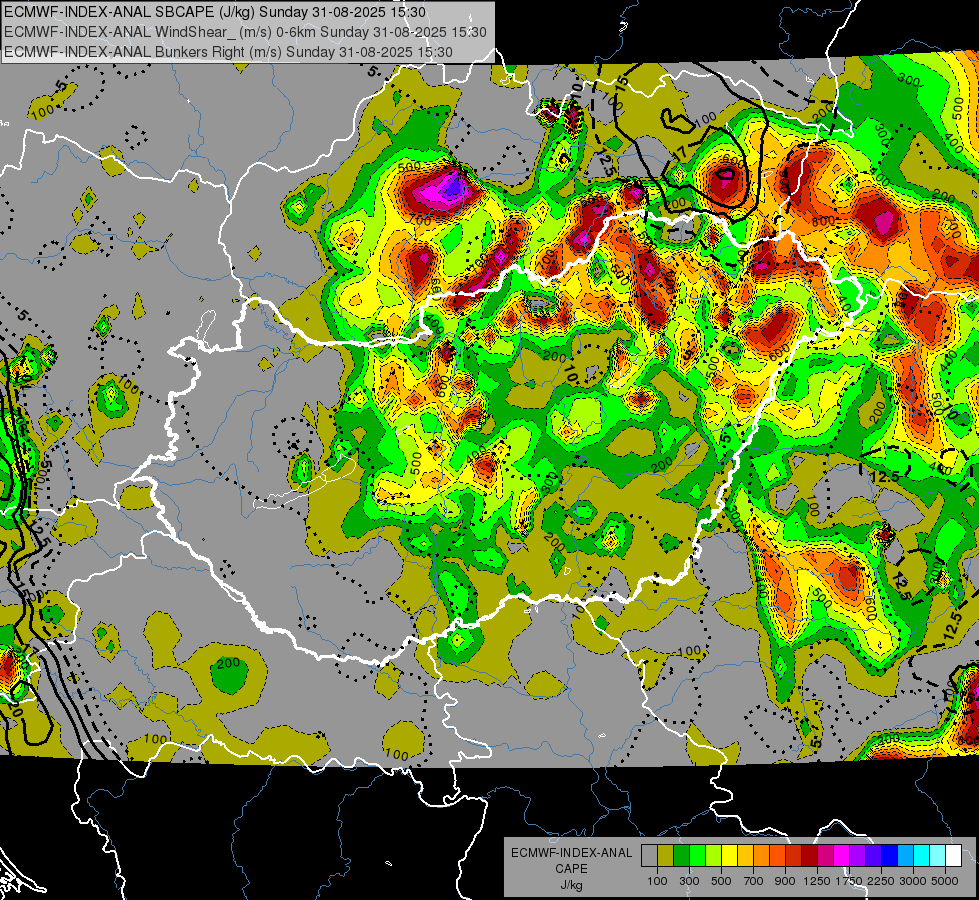Click the 1750 tick label in legend
This screenshot has height=900, width=979.
(x=849, y=881)
